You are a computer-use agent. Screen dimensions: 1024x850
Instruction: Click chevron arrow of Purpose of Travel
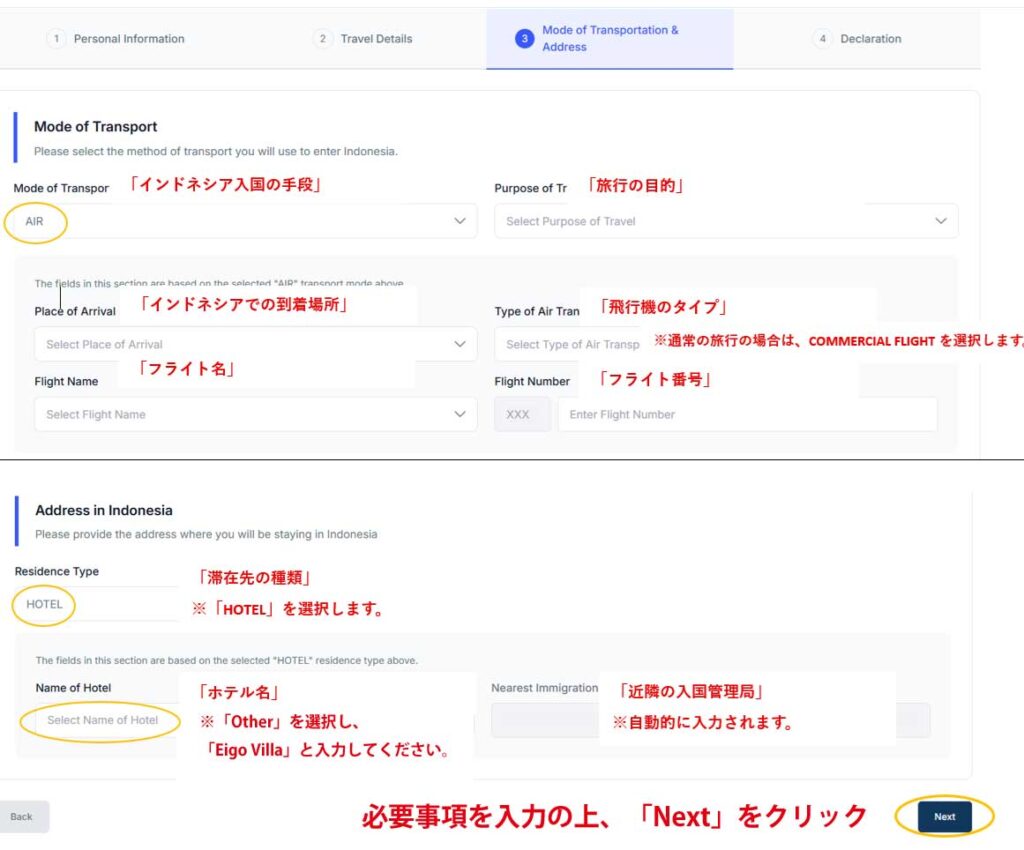click(x=940, y=221)
